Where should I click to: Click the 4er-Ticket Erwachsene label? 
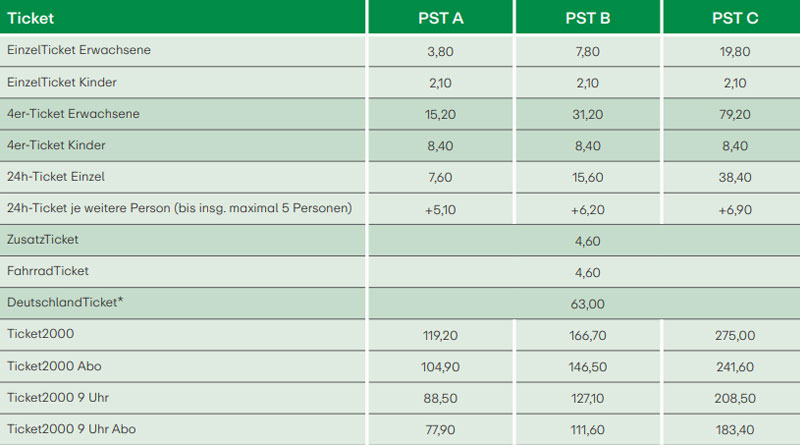point(73,114)
